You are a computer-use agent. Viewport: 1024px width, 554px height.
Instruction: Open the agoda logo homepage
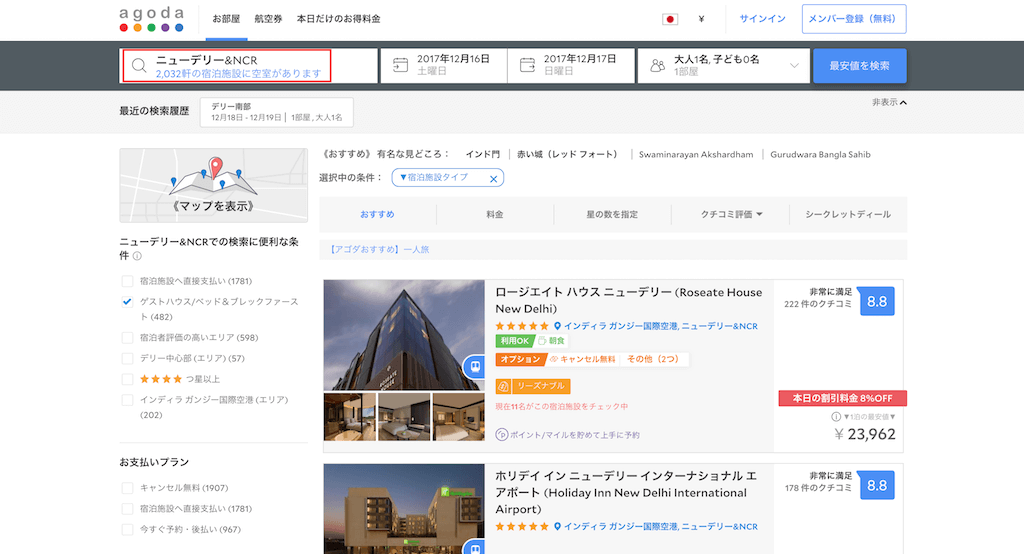[x=152, y=19]
